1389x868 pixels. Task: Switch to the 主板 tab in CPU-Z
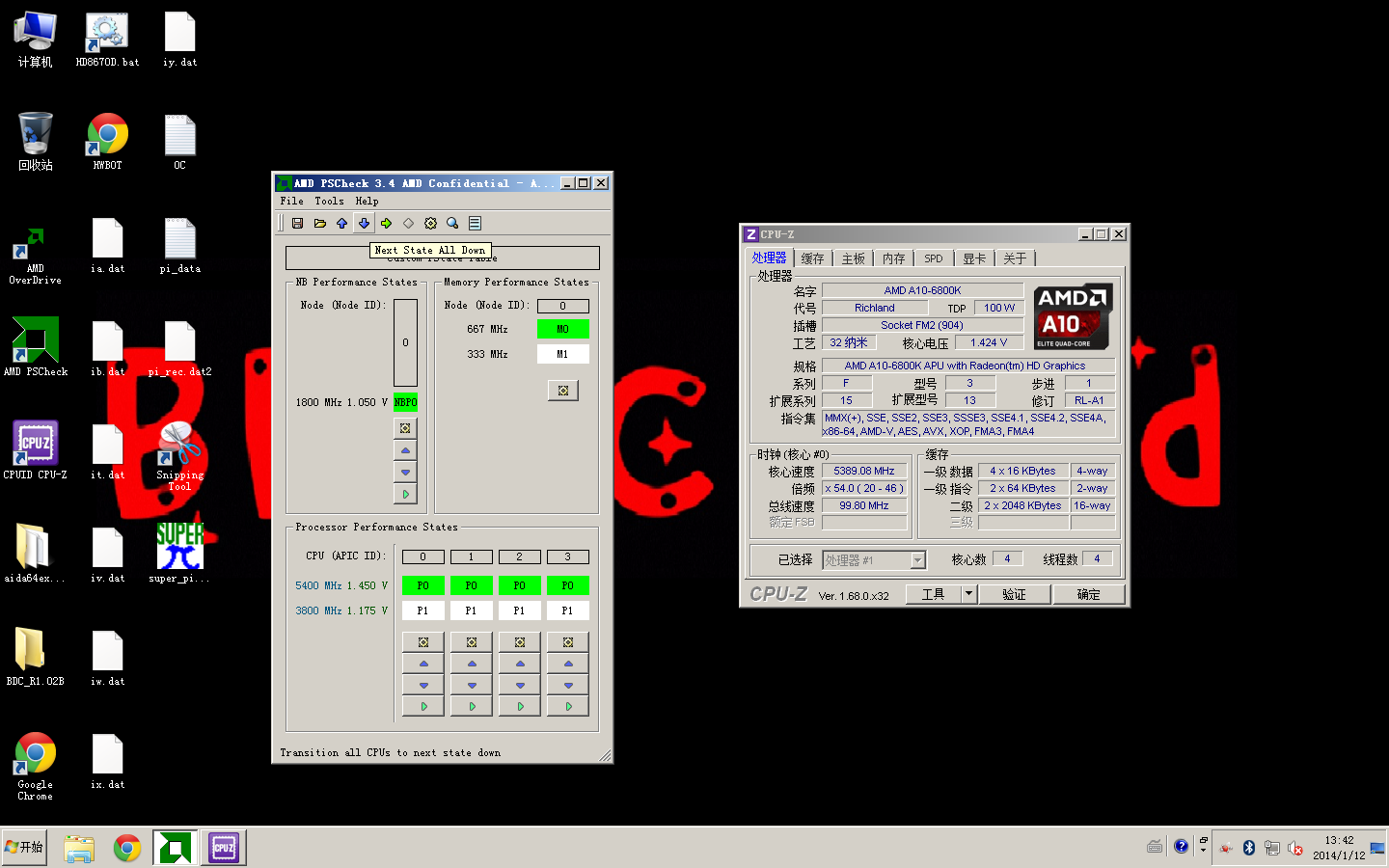854,258
